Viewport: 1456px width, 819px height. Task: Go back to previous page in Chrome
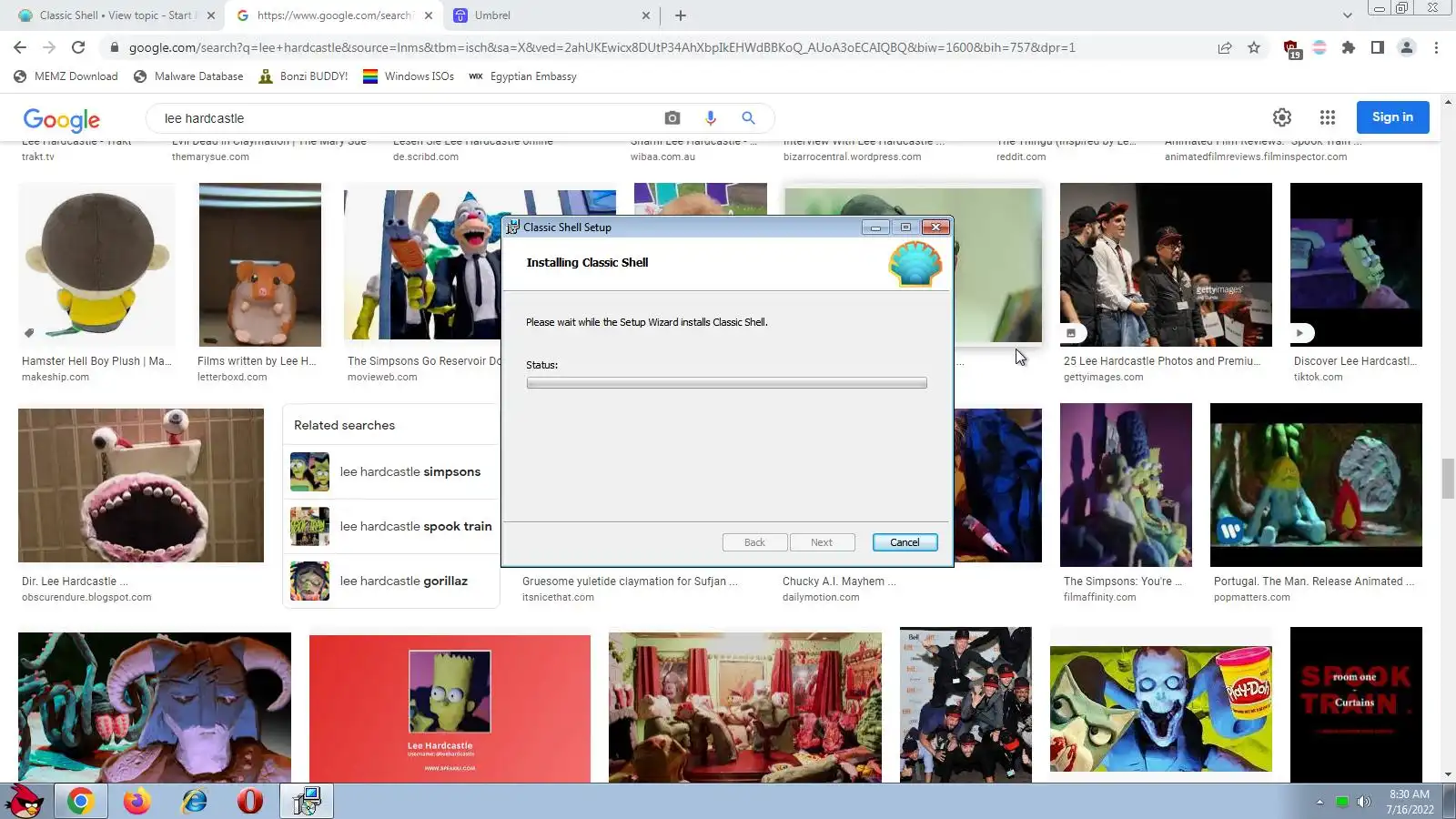pos(20,47)
